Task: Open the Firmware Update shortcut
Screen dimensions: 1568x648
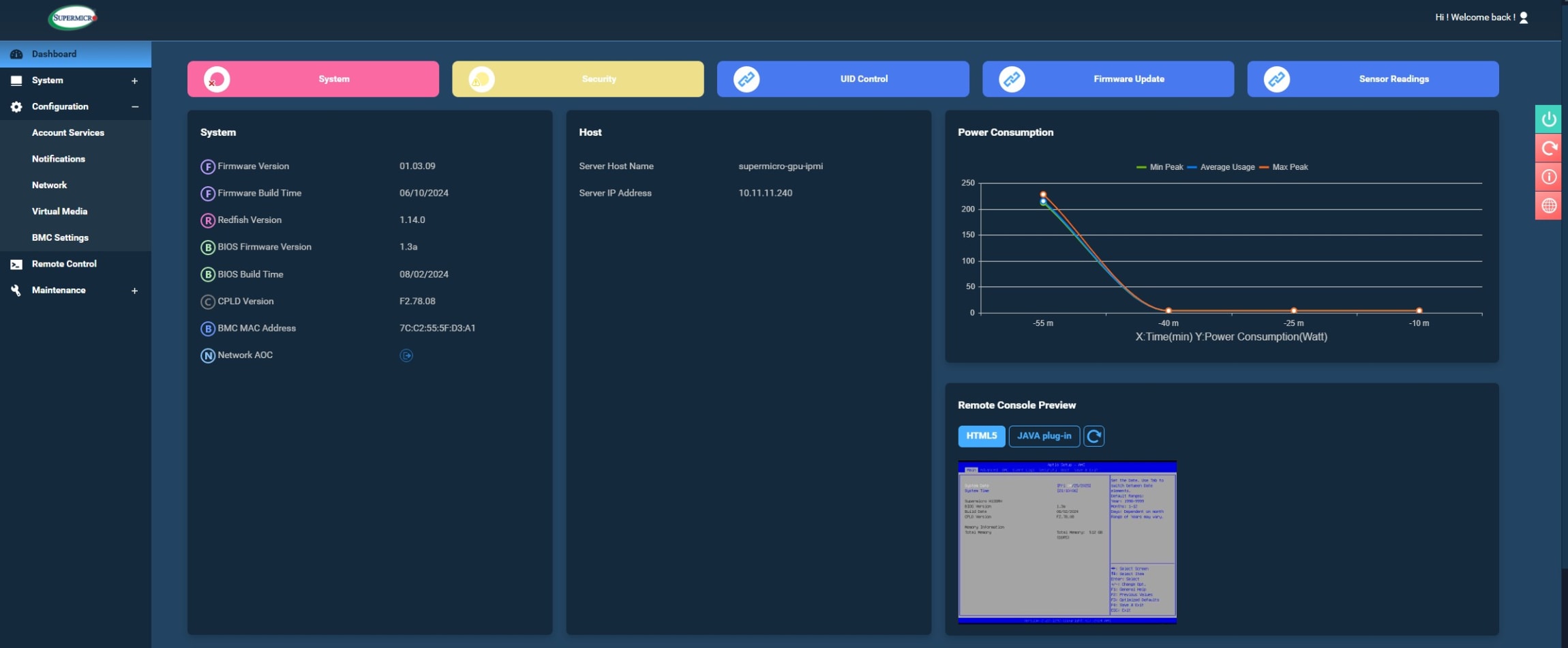Action: pyautogui.click(x=1108, y=79)
